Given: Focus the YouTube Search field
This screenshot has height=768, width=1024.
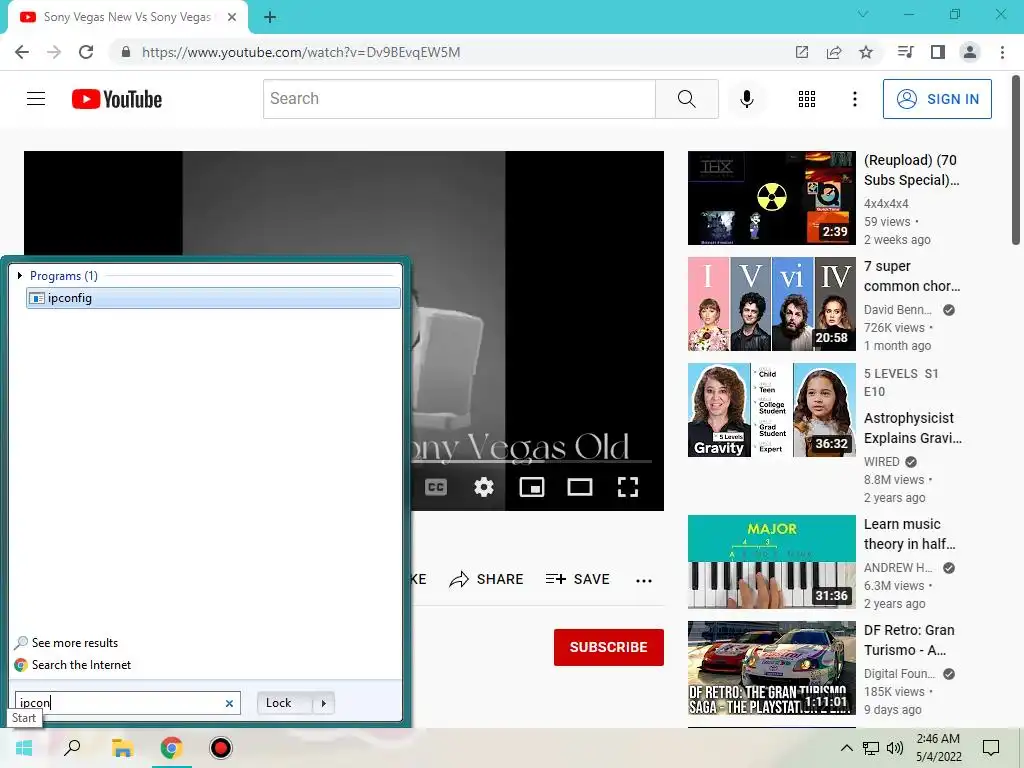Looking at the screenshot, I should click(x=459, y=99).
